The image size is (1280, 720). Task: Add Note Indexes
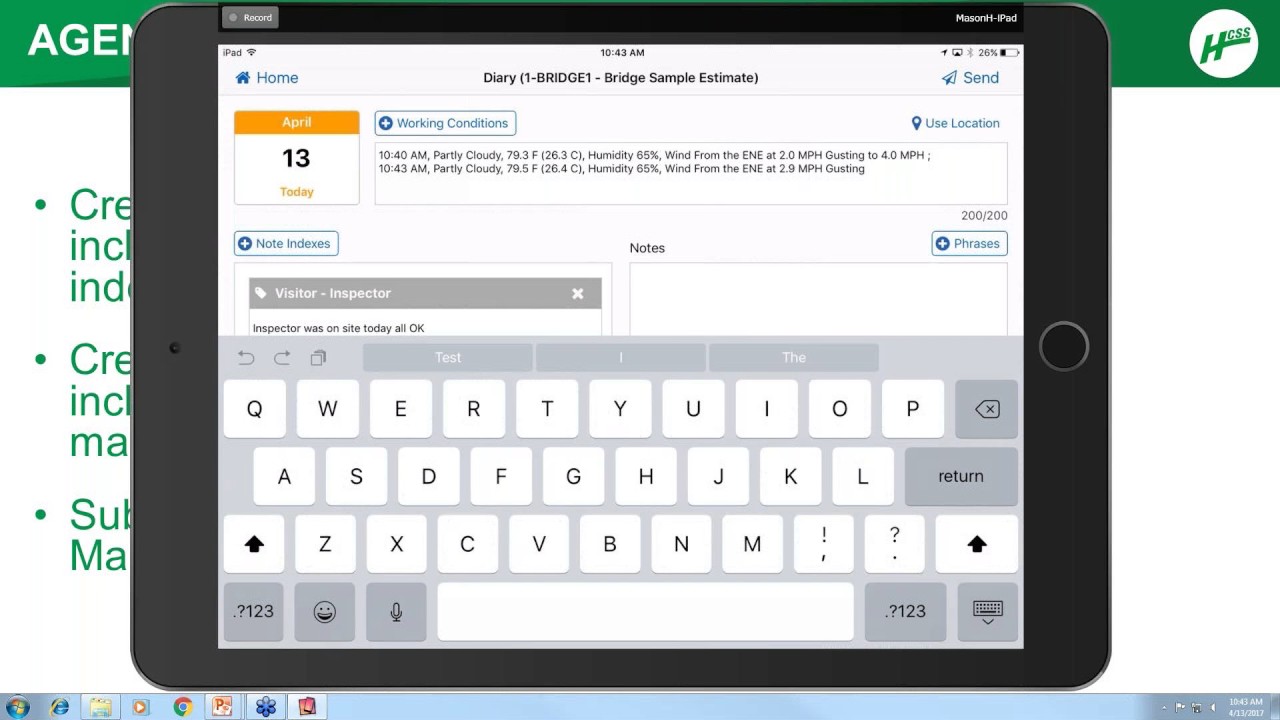pyautogui.click(x=286, y=243)
